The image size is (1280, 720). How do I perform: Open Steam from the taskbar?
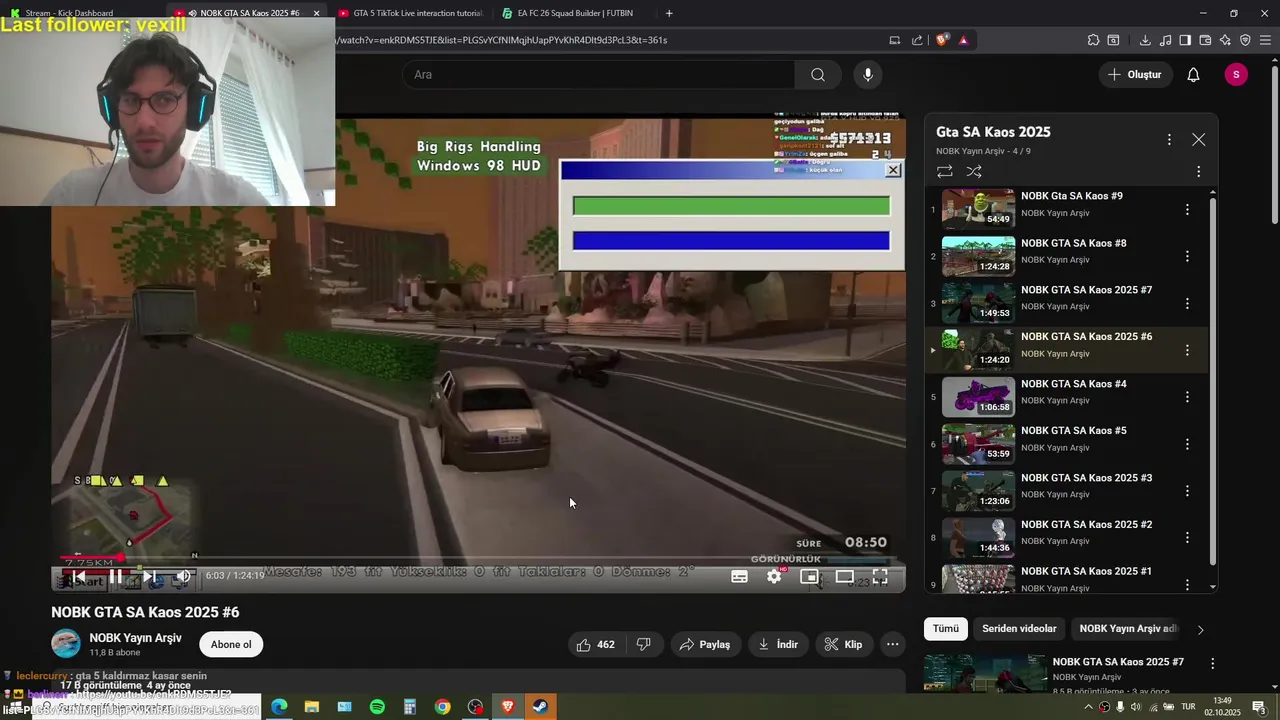pyautogui.click(x=539, y=707)
